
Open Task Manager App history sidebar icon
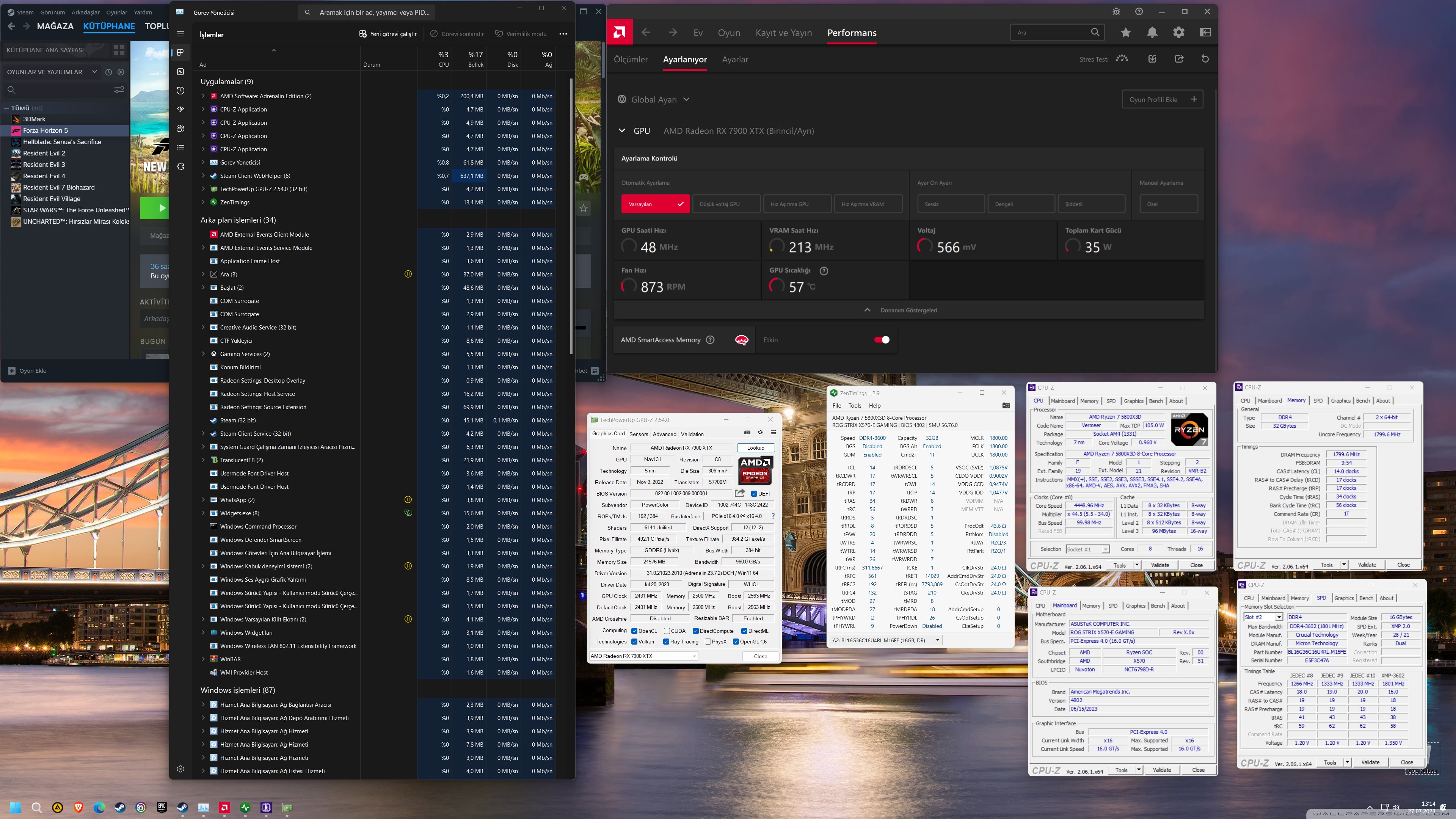tap(180, 91)
